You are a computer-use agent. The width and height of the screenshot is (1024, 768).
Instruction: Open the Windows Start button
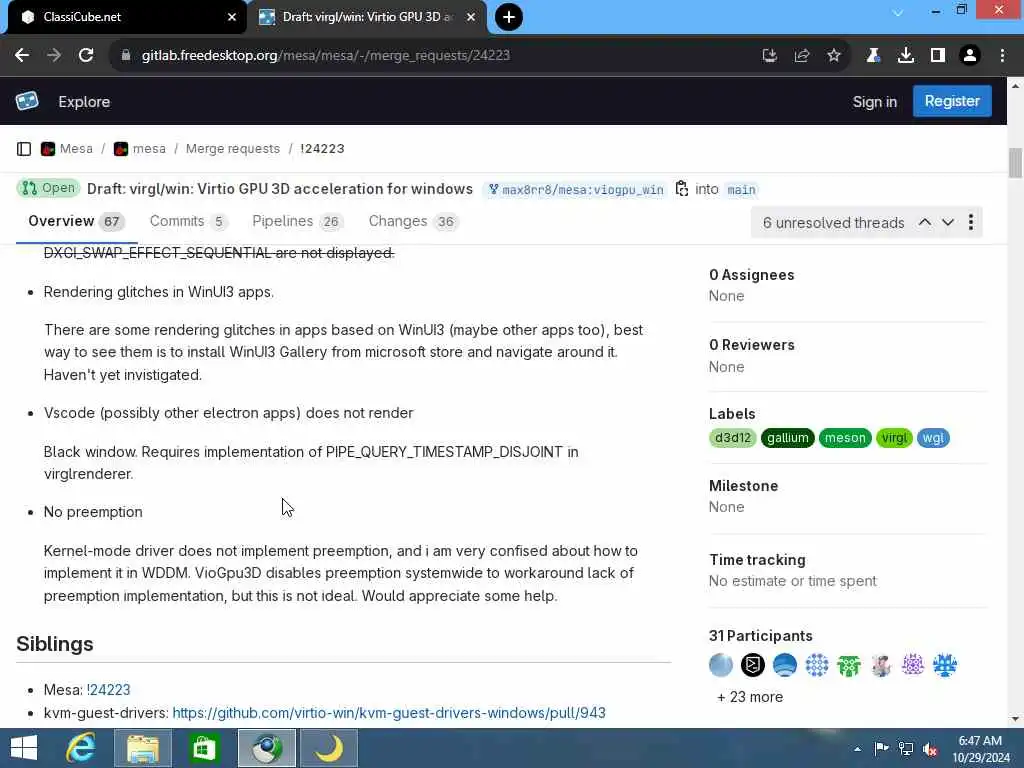24,748
